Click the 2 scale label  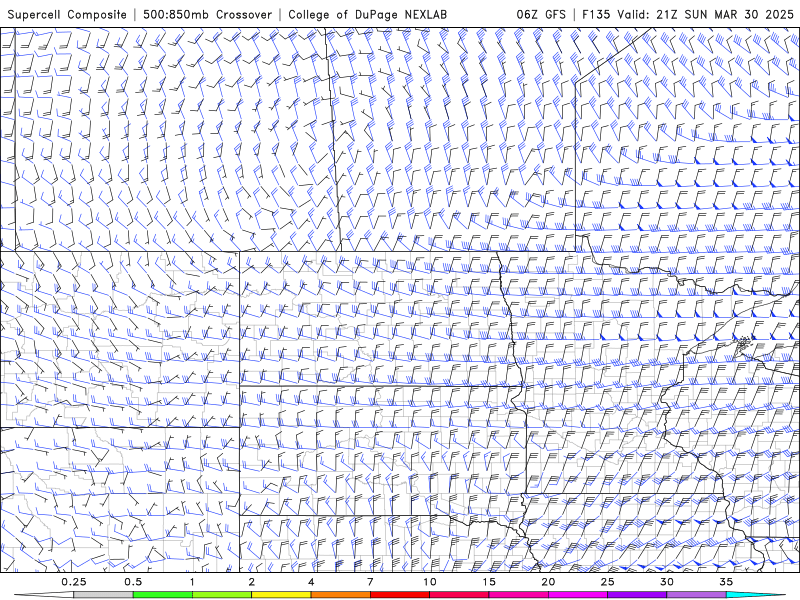coord(252,582)
